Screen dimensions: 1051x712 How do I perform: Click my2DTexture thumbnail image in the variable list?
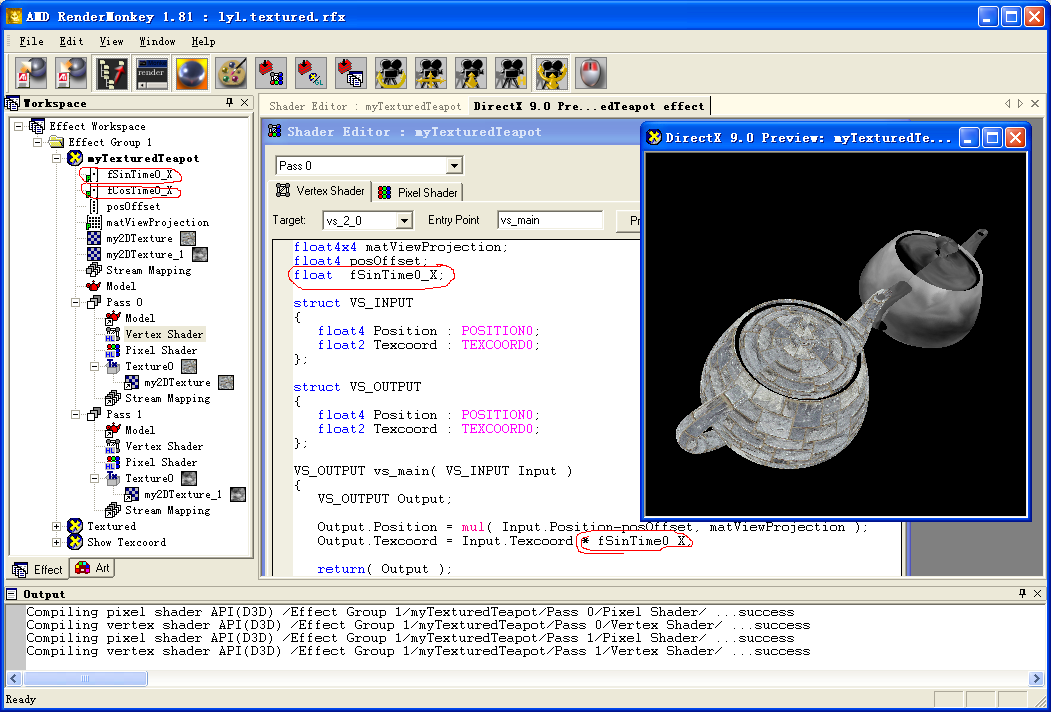coord(188,239)
